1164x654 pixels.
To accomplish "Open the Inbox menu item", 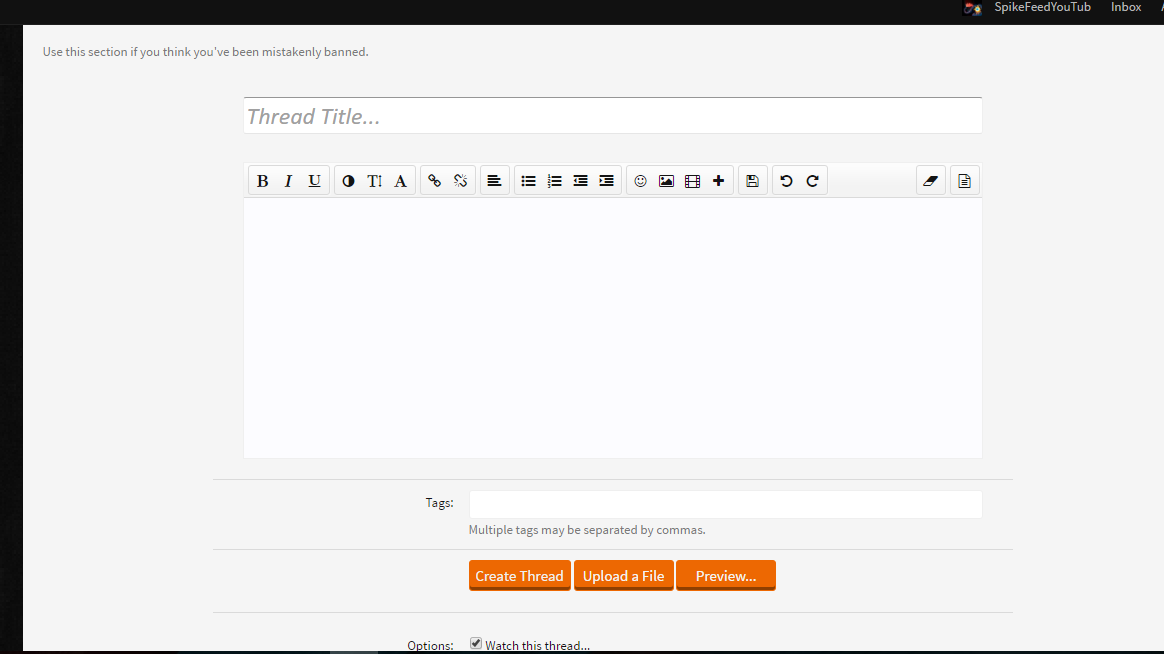I will click(x=1126, y=7).
